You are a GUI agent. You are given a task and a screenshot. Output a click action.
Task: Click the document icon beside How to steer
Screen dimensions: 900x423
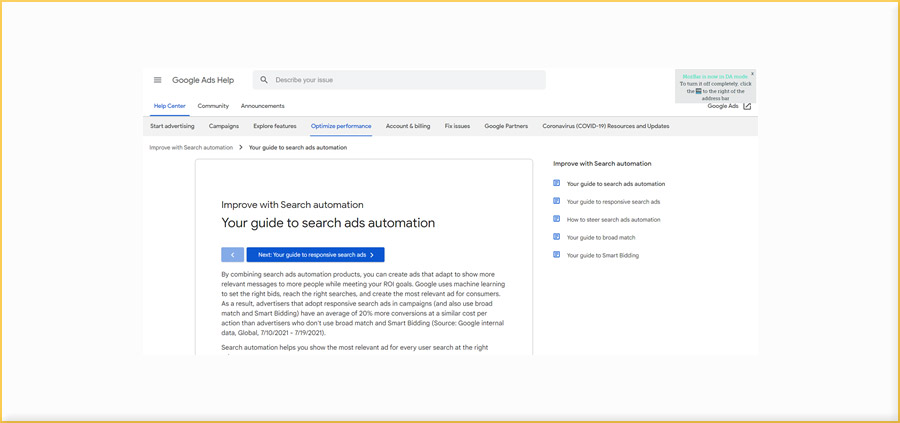pyautogui.click(x=556, y=219)
